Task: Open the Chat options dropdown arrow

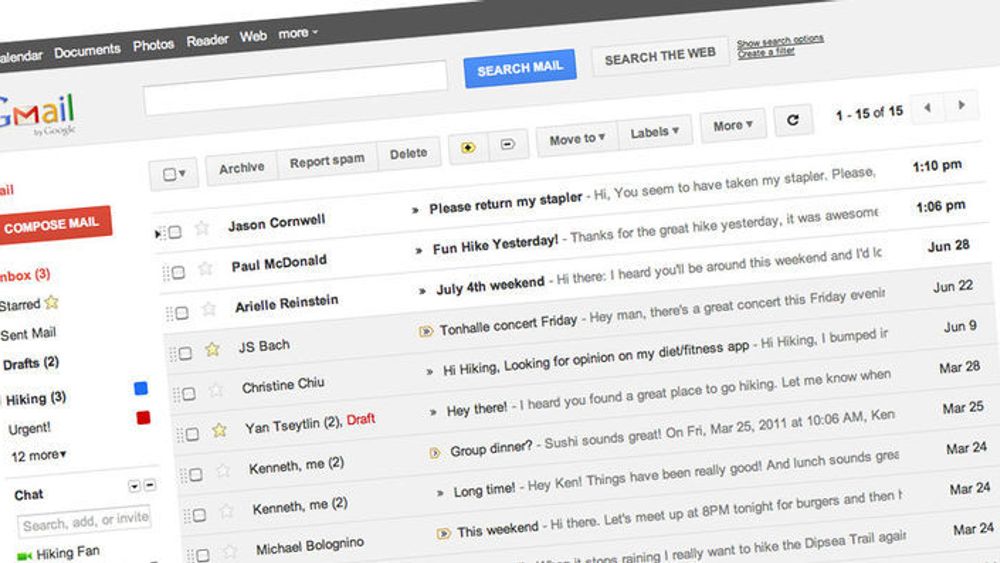Action: point(134,486)
